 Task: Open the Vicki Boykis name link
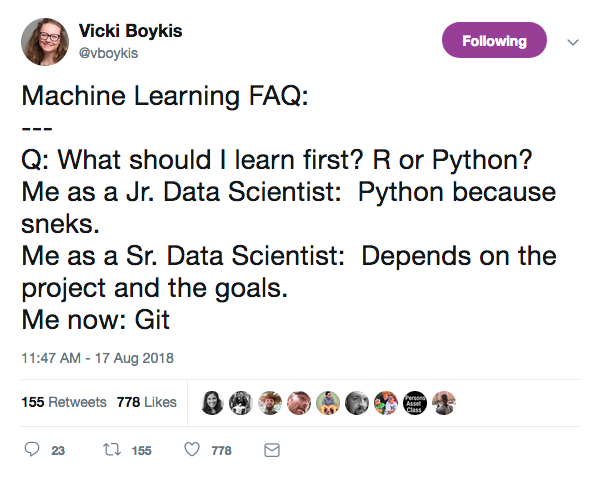pyautogui.click(x=130, y=31)
